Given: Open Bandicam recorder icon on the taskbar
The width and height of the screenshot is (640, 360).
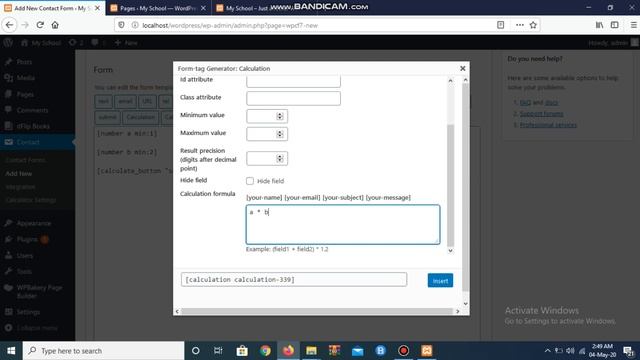Looking at the screenshot, I should click(x=404, y=351).
